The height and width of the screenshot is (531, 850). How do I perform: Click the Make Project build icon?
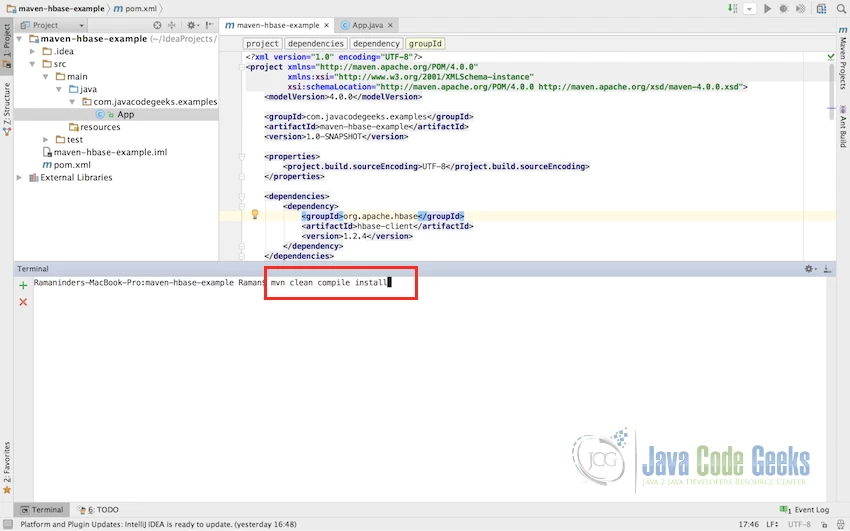pos(732,8)
